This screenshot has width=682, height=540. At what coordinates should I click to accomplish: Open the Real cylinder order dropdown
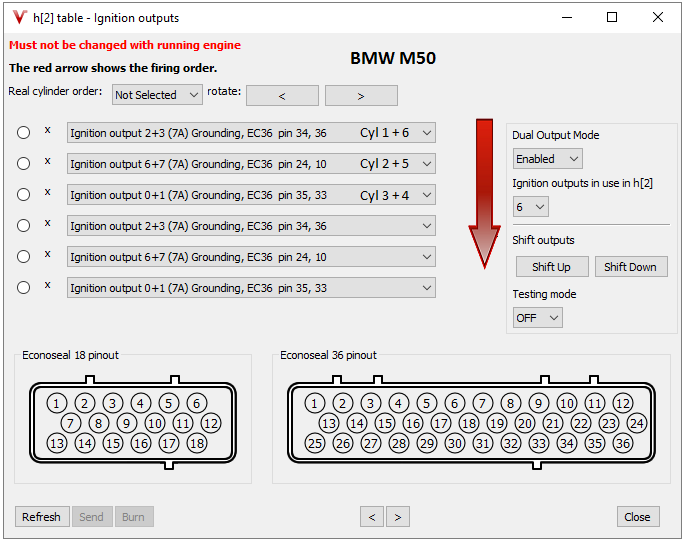158,95
